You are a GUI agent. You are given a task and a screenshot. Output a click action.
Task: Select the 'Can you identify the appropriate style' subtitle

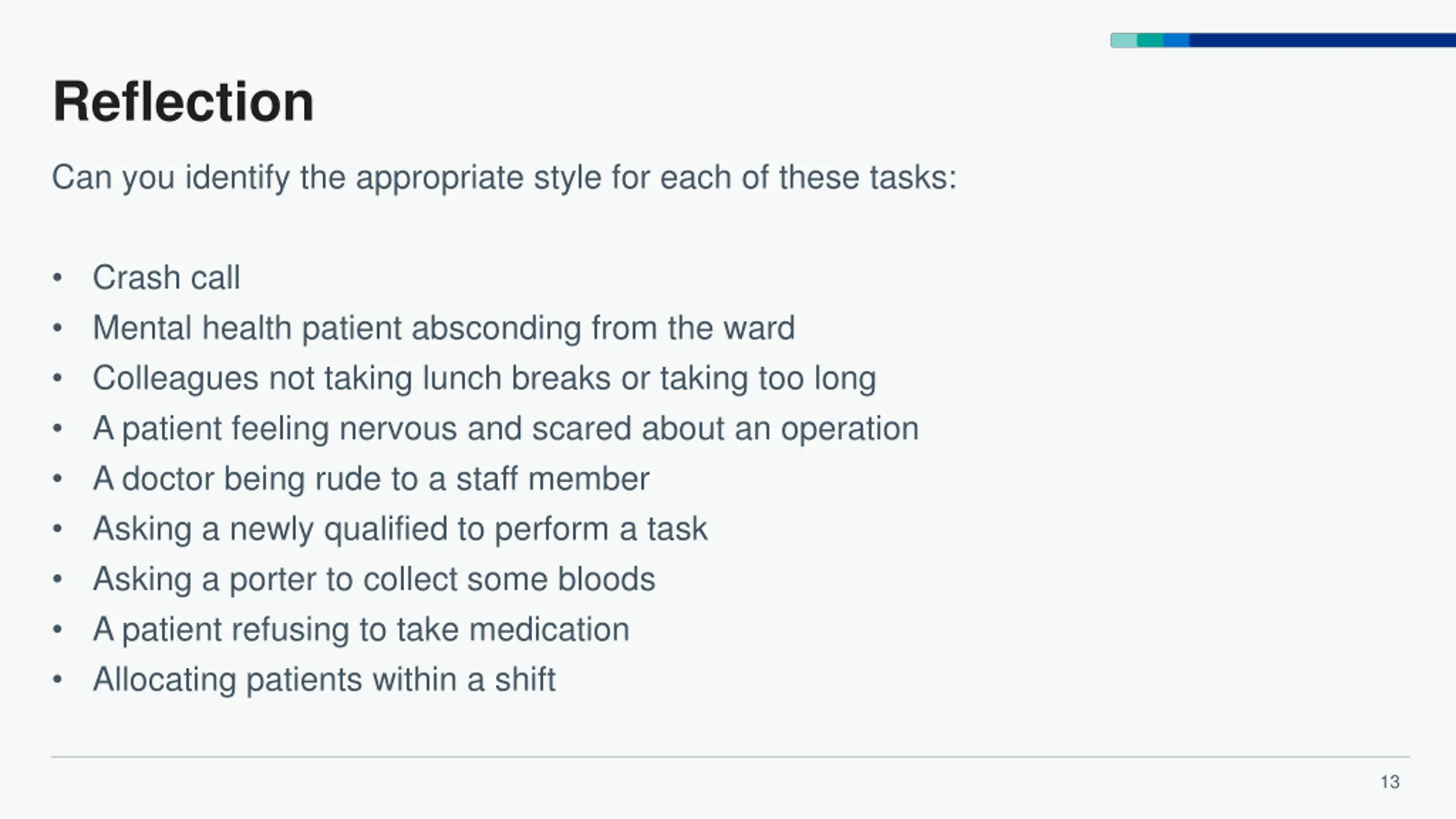pyautogui.click(x=504, y=177)
